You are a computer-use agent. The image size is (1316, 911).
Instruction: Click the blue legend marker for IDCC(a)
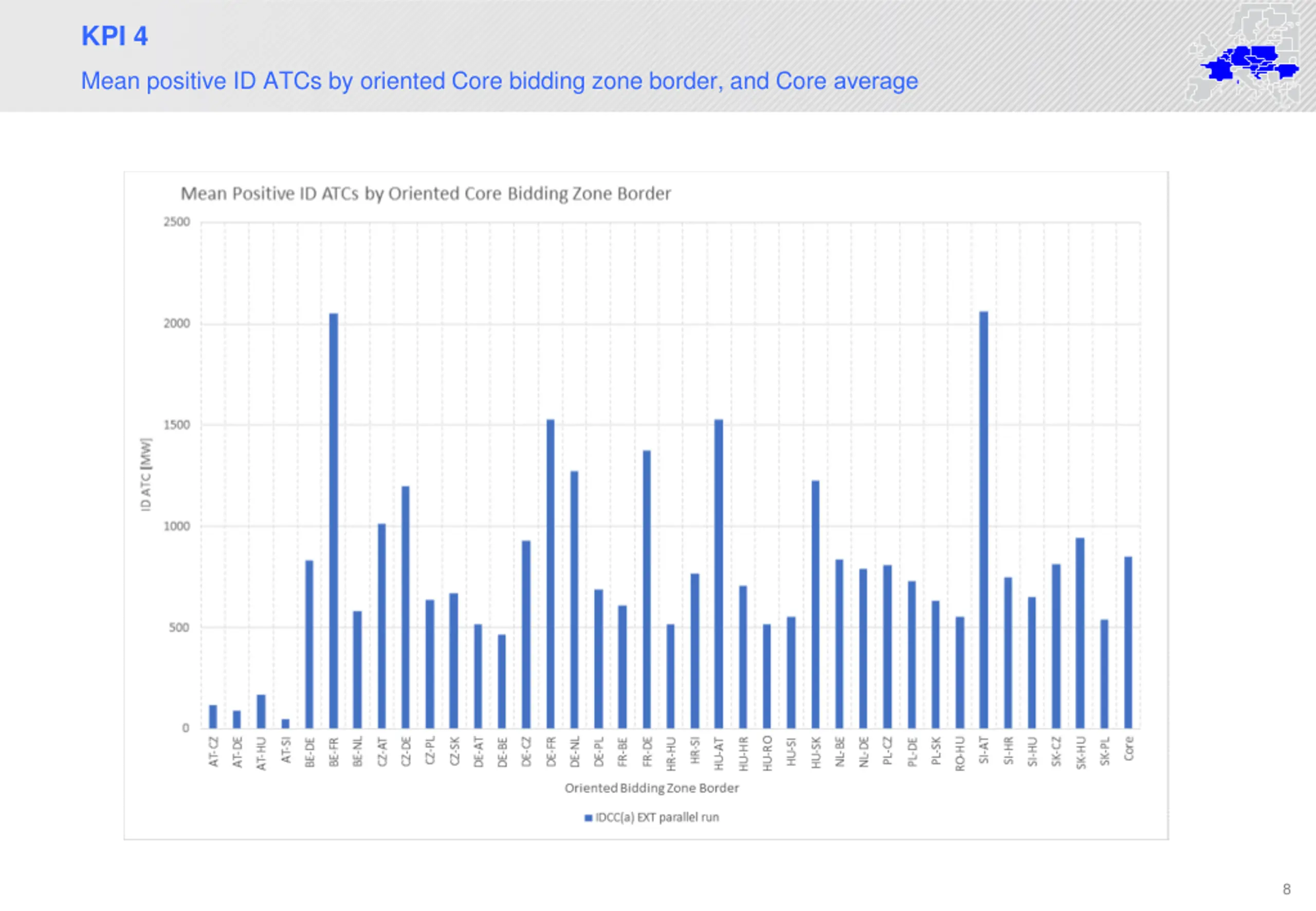(588, 818)
